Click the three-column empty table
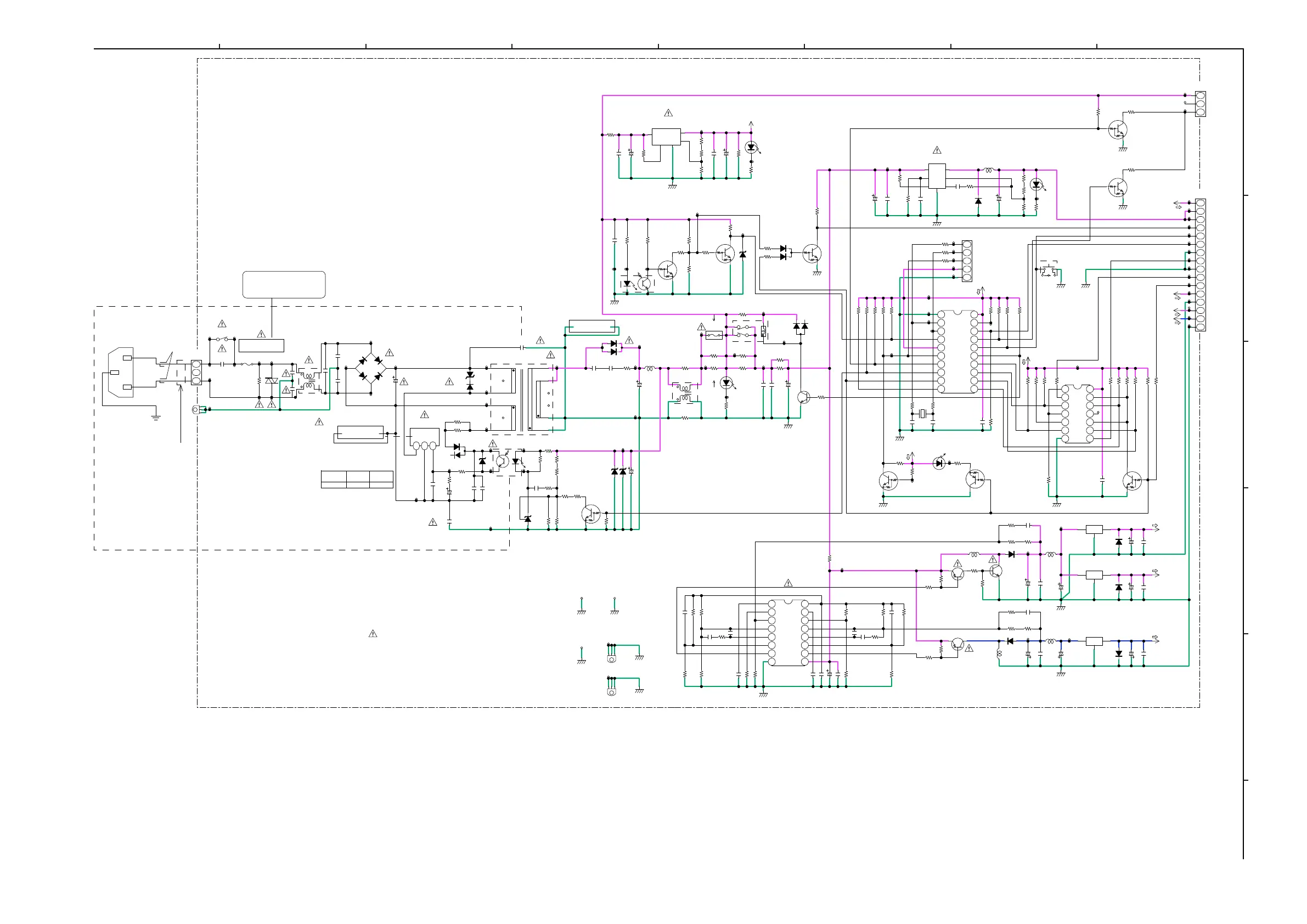 tap(357, 480)
